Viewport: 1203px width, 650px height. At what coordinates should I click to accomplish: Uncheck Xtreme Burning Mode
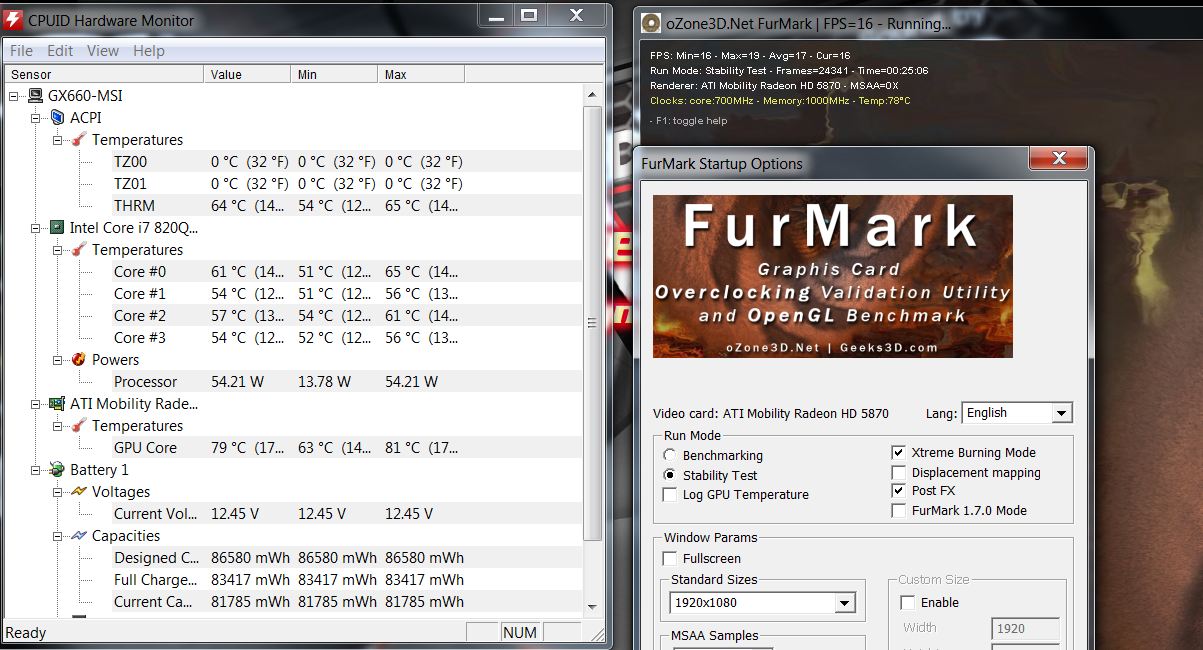[x=898, y=453]
